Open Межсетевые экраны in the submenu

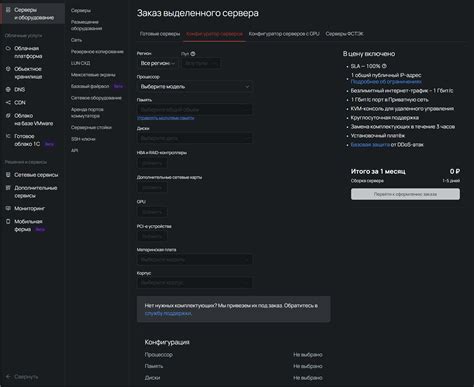tap(93, 75)
